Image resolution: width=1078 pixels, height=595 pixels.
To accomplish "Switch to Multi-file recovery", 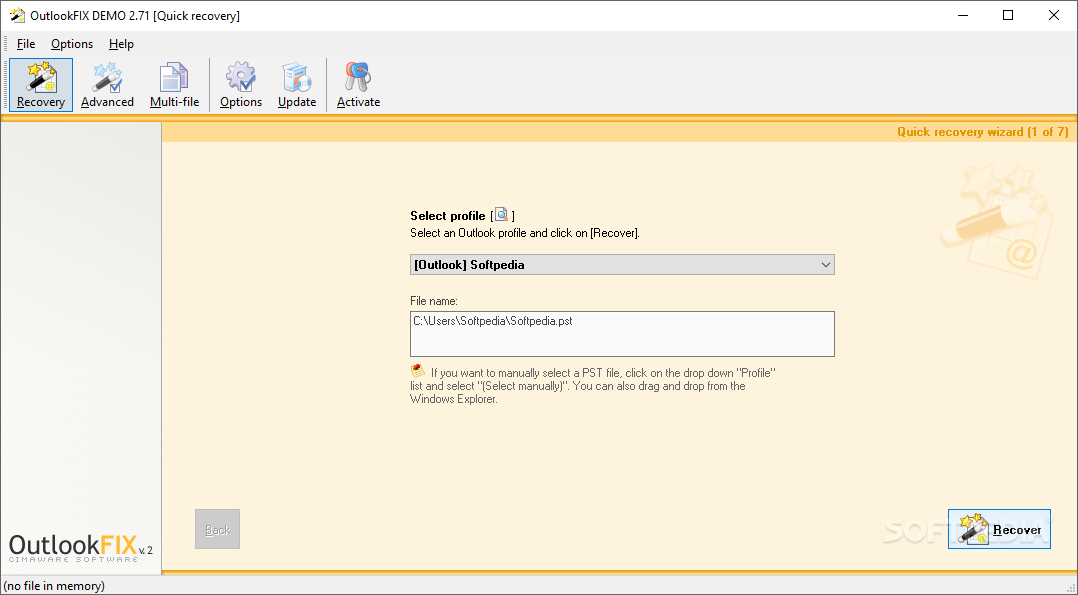I will [x=175, y=85].
